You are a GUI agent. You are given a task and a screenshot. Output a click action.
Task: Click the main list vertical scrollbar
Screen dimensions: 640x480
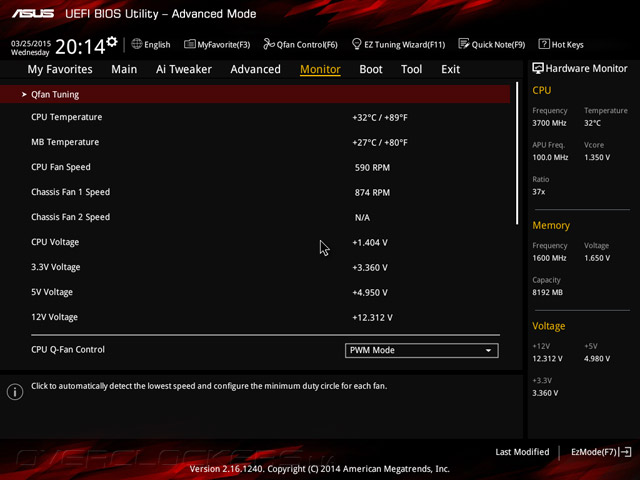(517, 153)
